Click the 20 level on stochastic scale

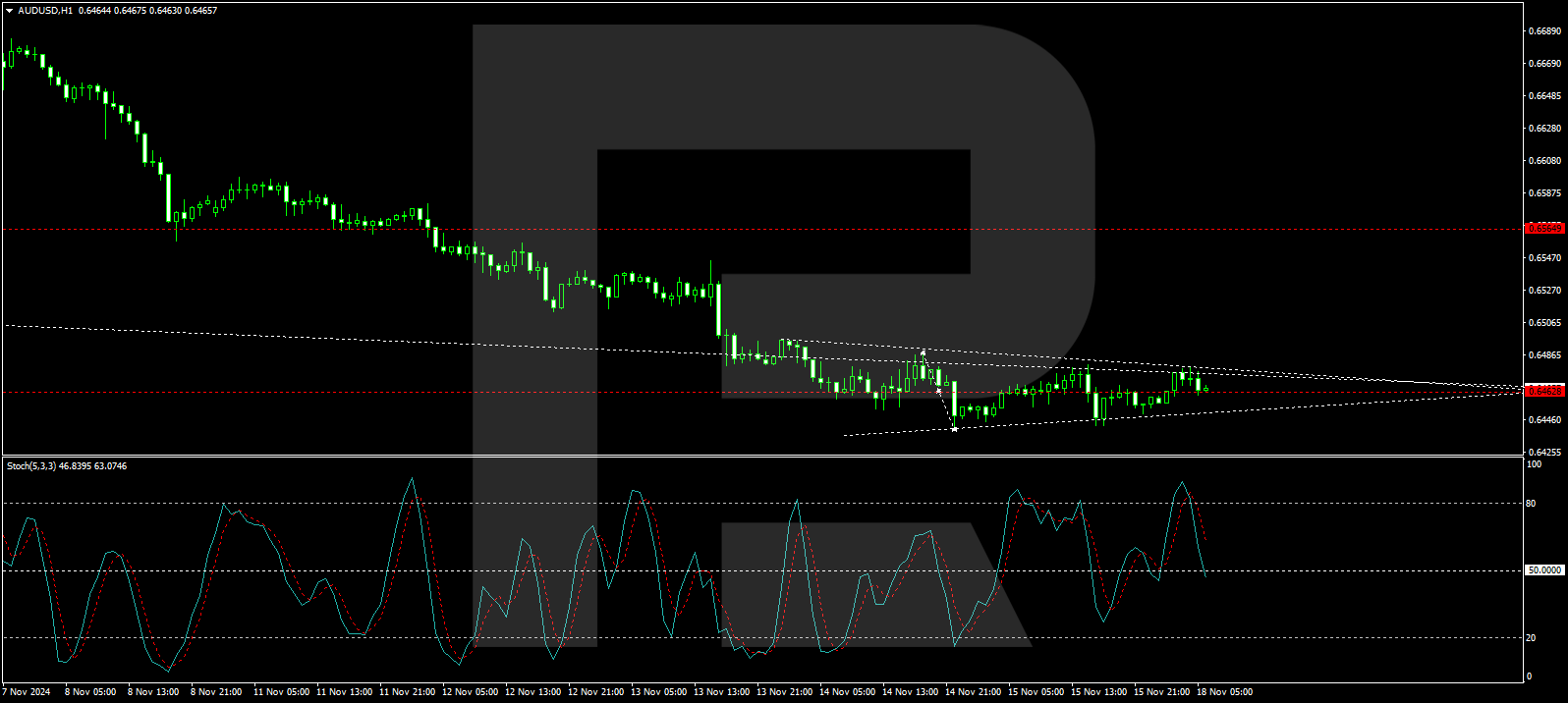1531,638
